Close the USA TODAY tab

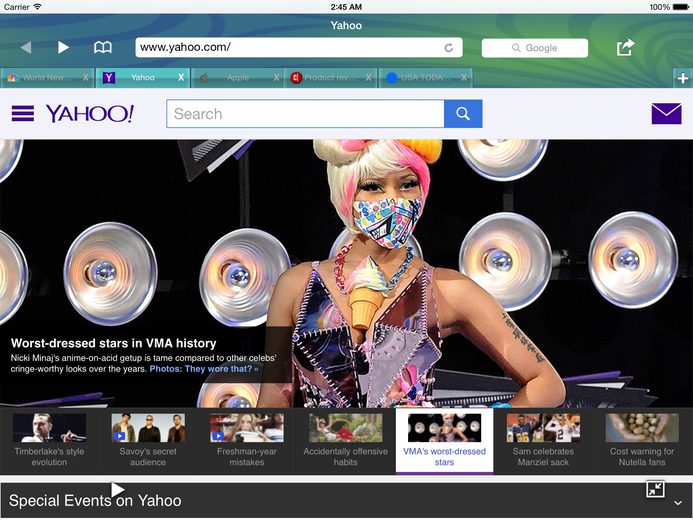(464, 77)
